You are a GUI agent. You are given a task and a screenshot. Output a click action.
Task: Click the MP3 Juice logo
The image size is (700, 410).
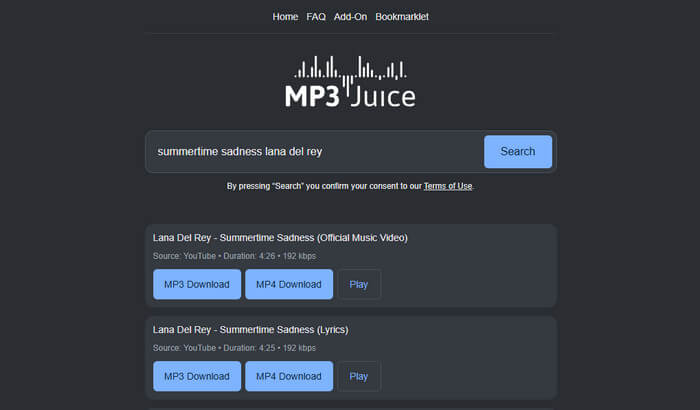pyautogui.click(x=350, y=82)
